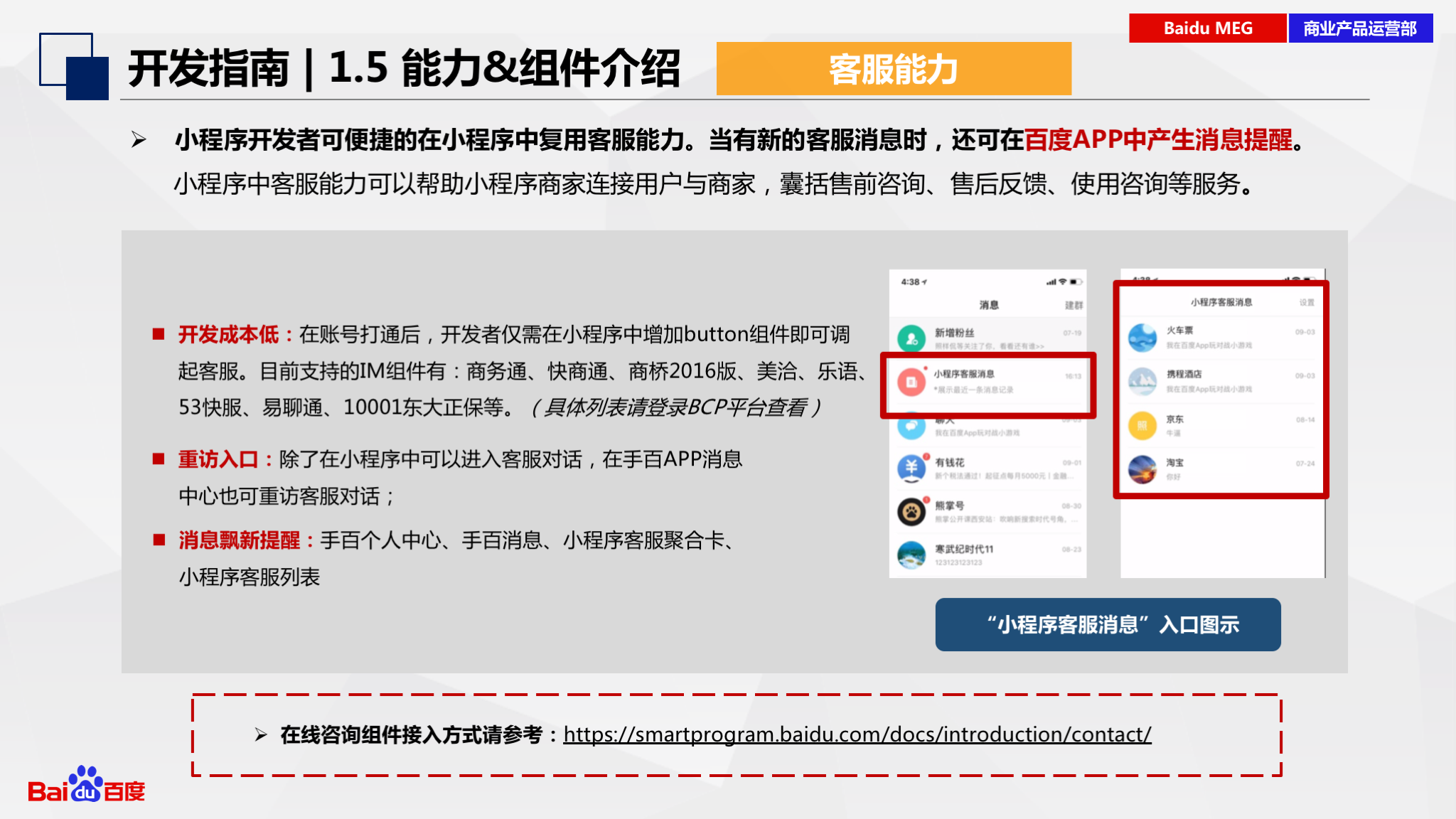The width and height of the screenshot is (1456, 819).
Task: Click 设置 in the 小程序客服消息 header
Action: (x=1307, y=302)
